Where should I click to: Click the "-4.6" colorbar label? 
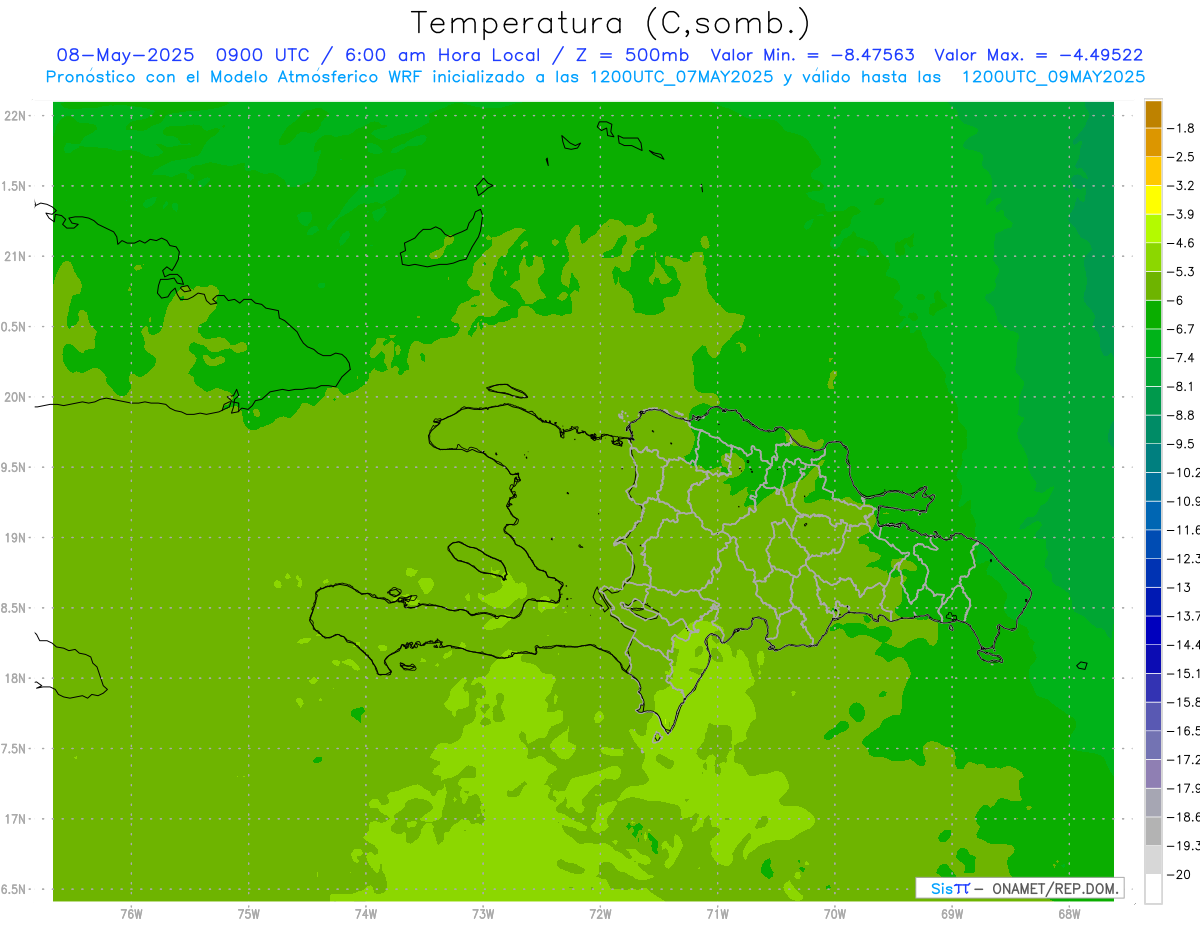coord(1181,243)
